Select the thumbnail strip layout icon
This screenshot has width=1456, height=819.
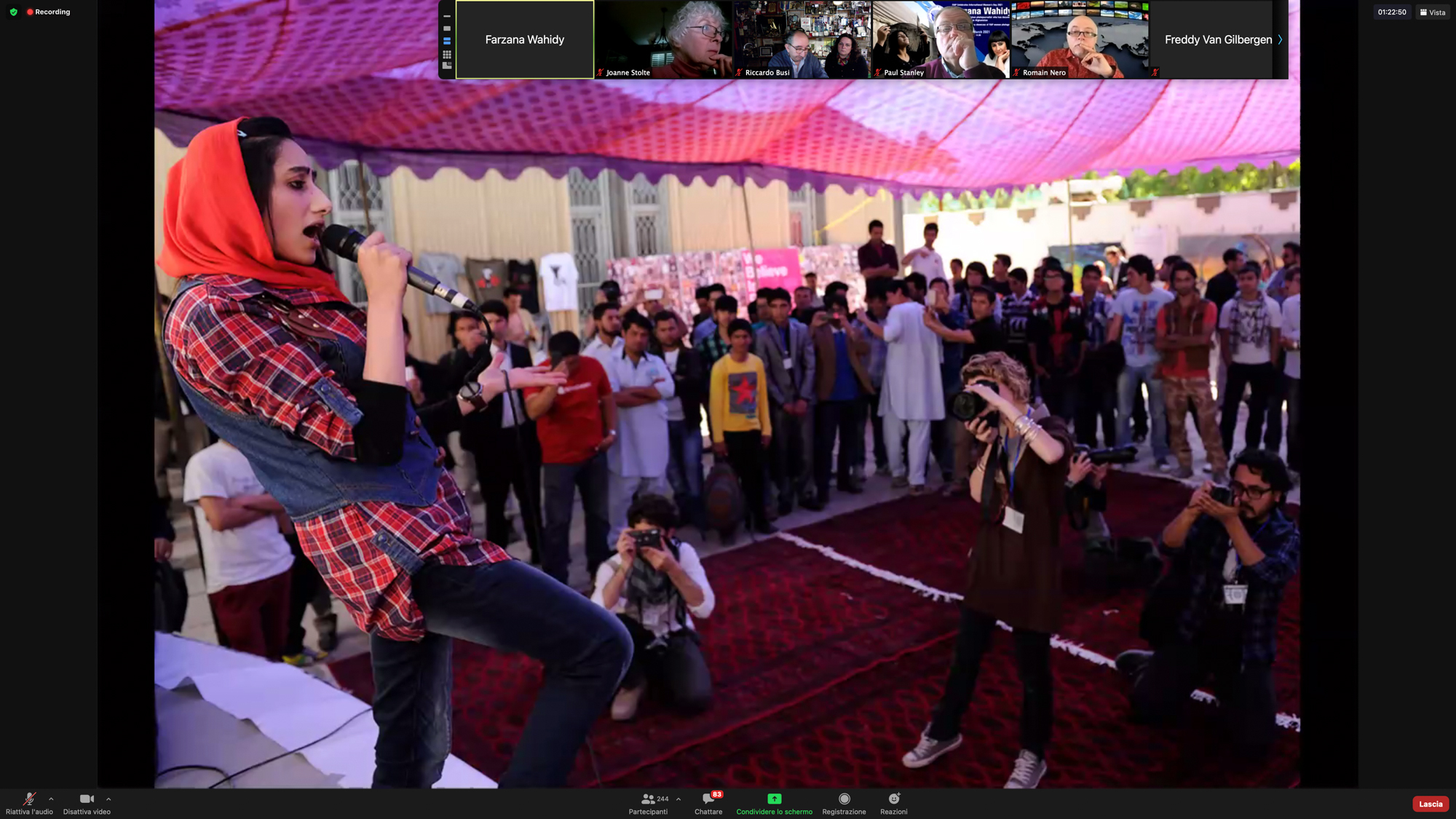tap(447, 41)
